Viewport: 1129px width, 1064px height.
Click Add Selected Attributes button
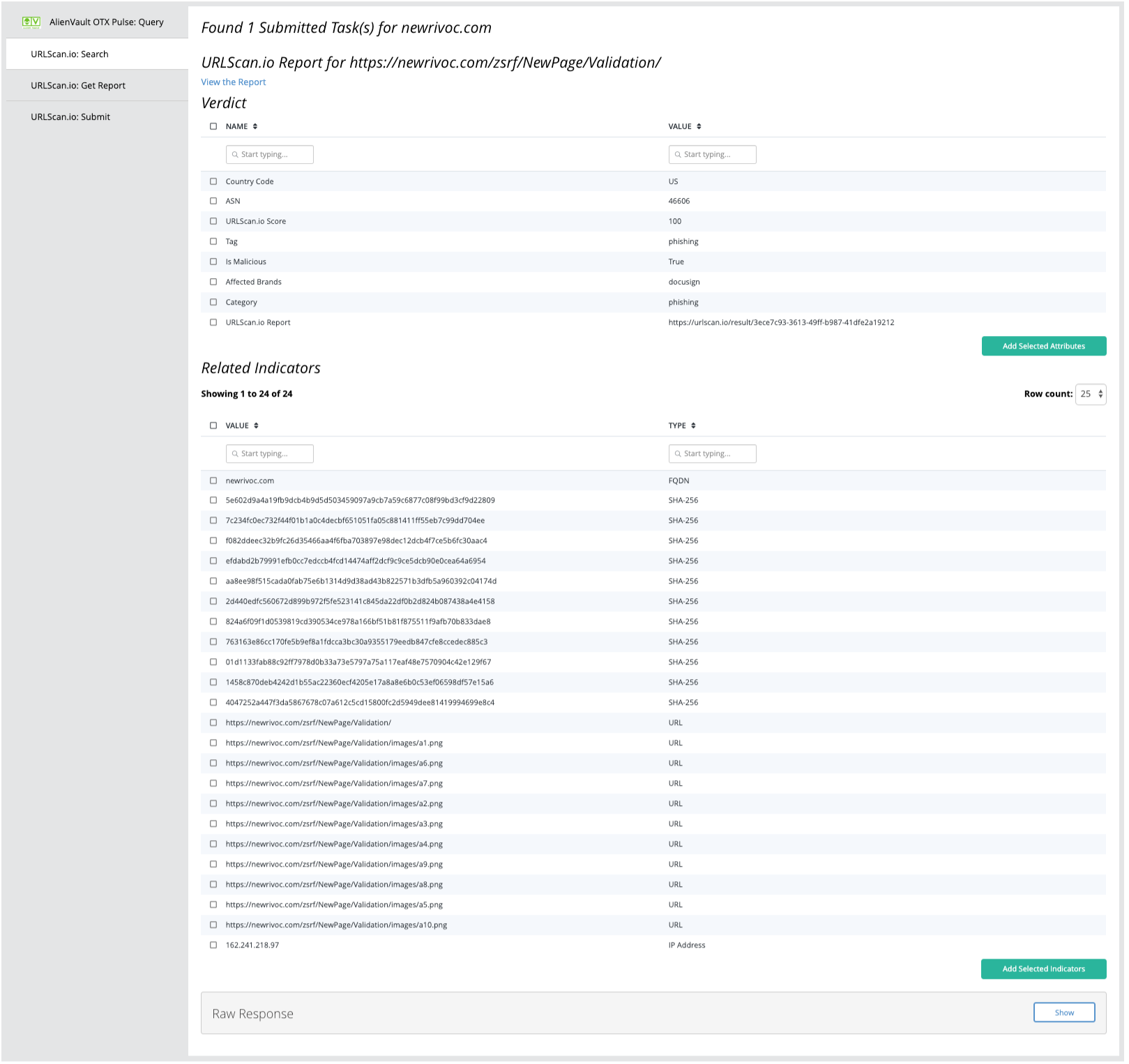[1044, 347]
